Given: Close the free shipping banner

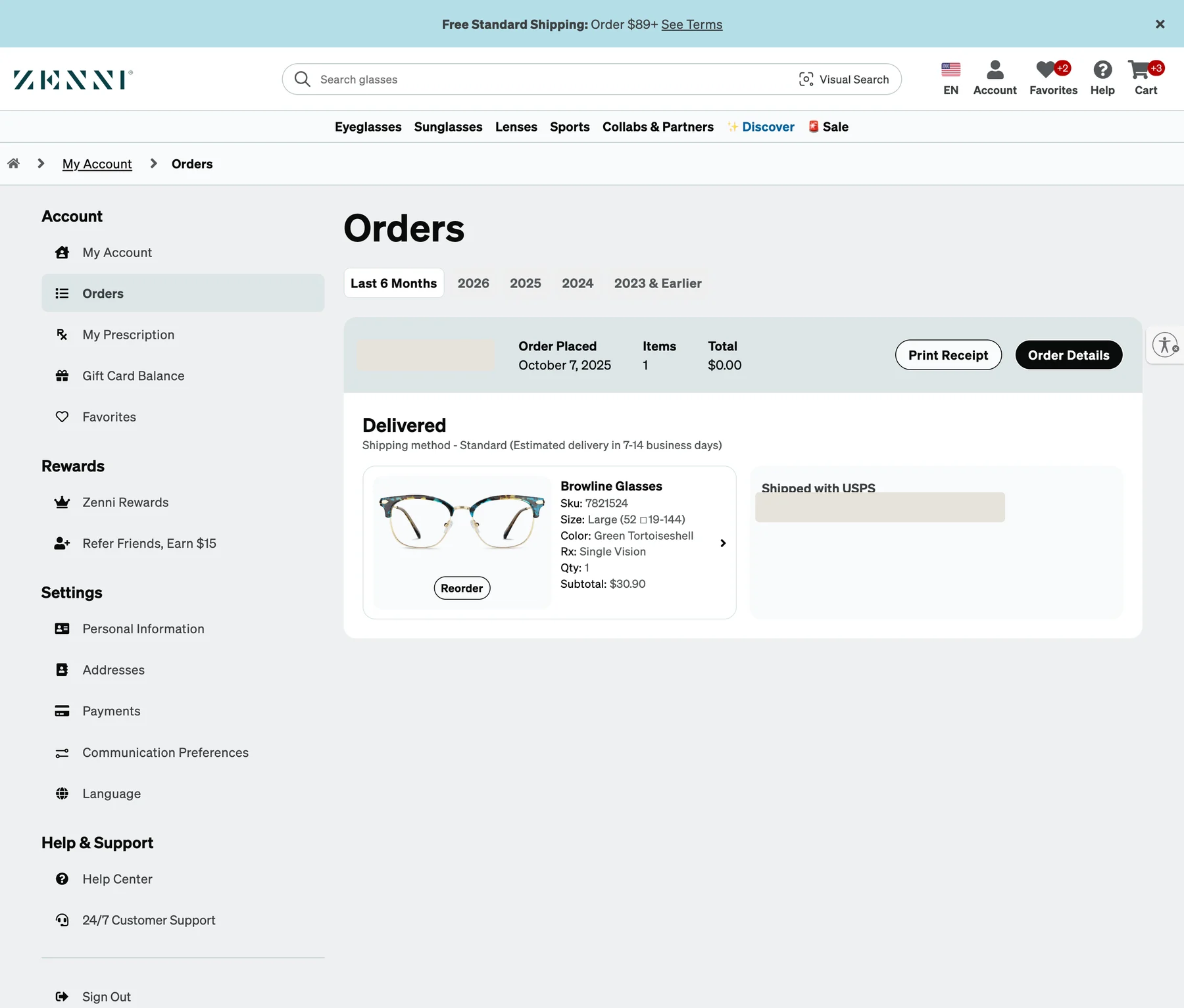Looking at the screenshot, I should coord(1160,24).
